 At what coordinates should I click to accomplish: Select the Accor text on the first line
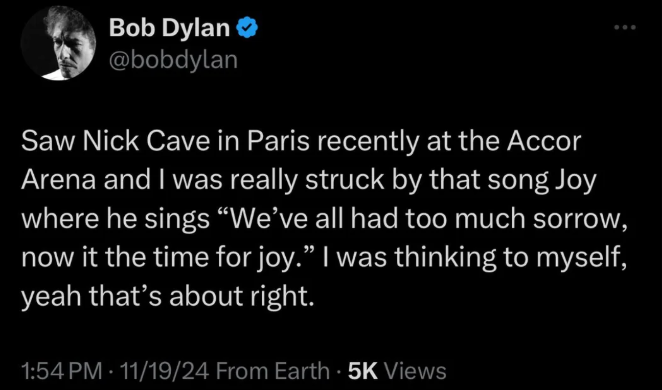click(x=544, y=141)
